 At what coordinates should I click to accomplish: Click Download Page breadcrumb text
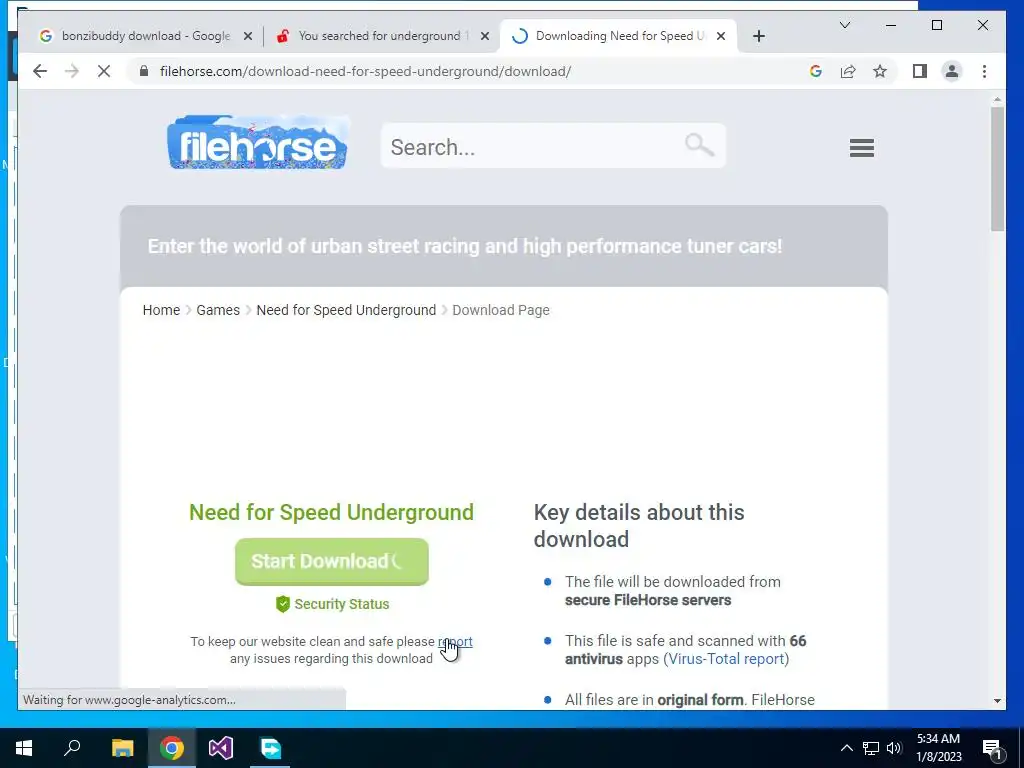[x=501, y=310]
